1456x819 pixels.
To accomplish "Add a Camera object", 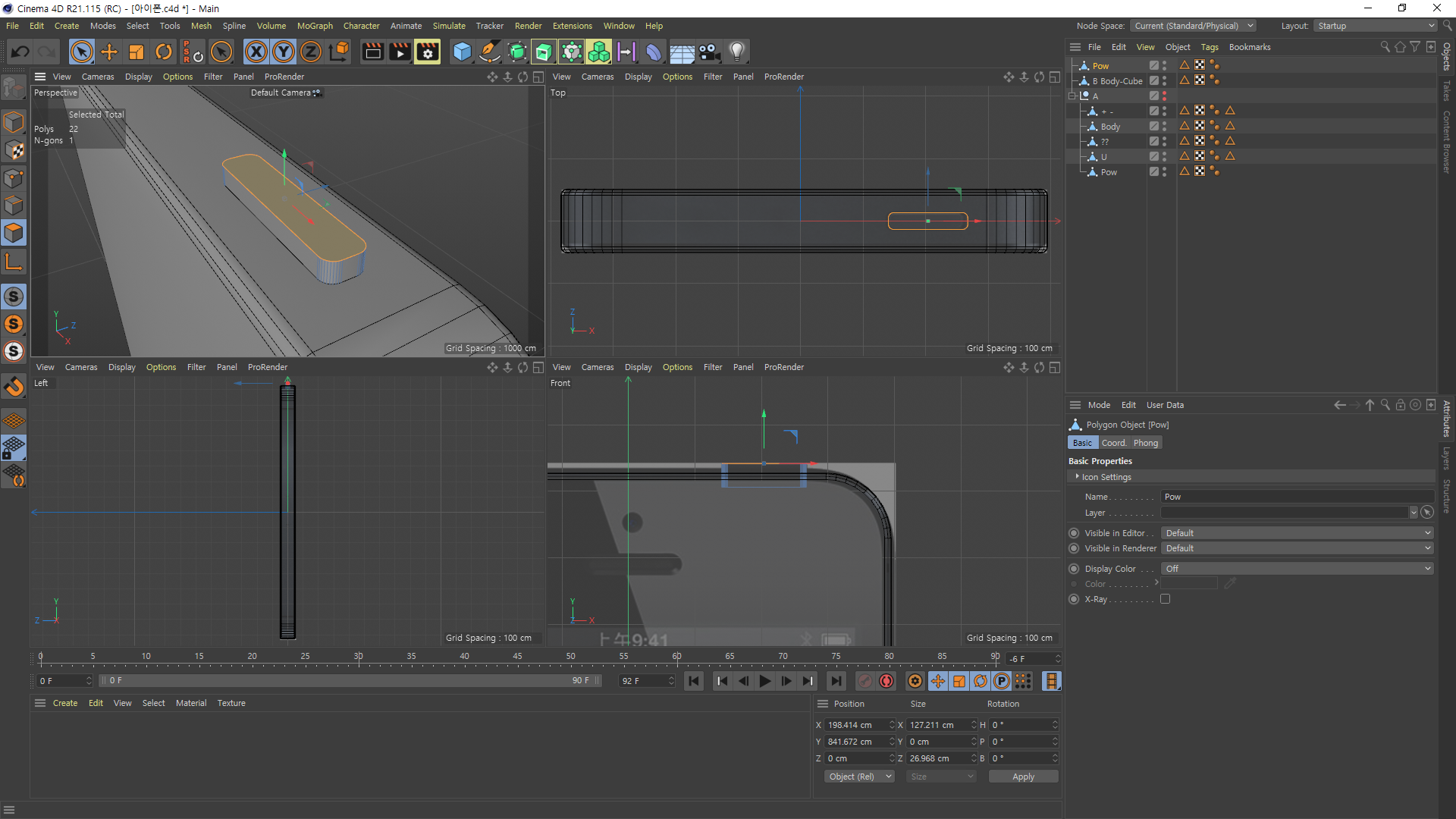I will tap(709, 52).
